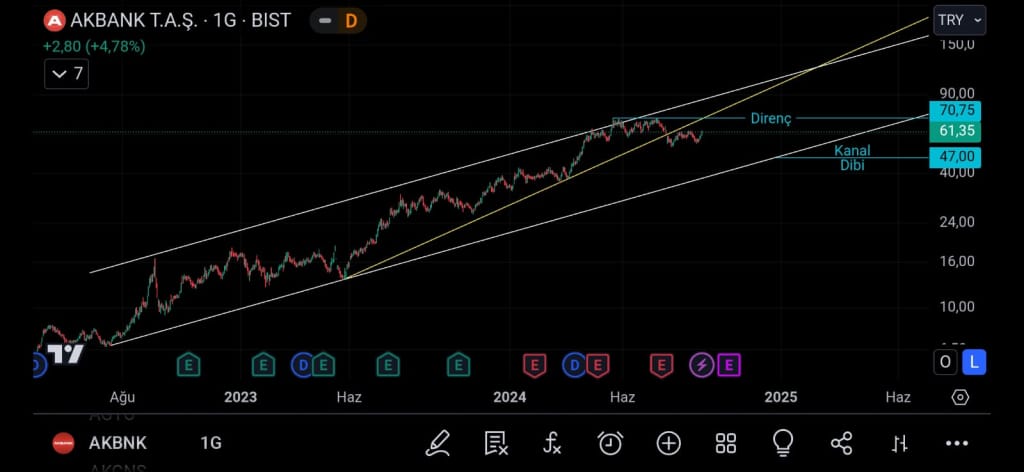
Task: Open symbol search via the AKBNK button
Action: coord(118,443)
